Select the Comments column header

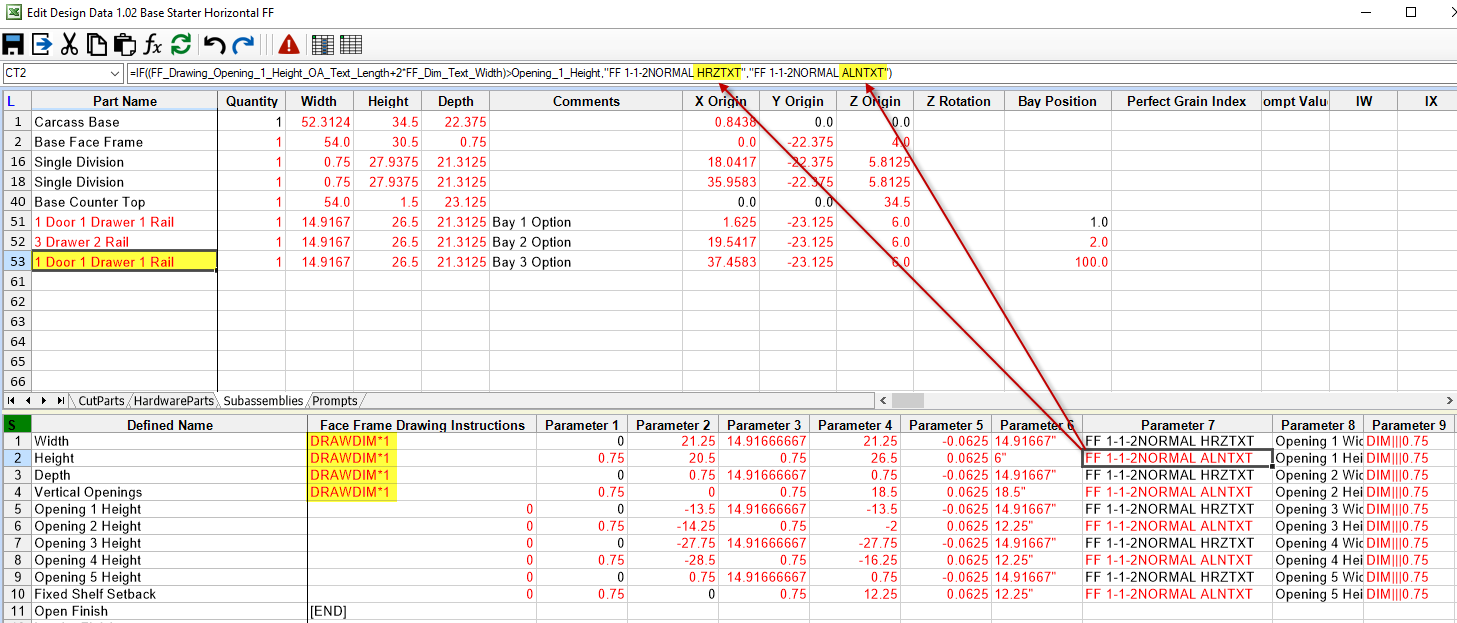pyautogui.click(x=586, y=101)
